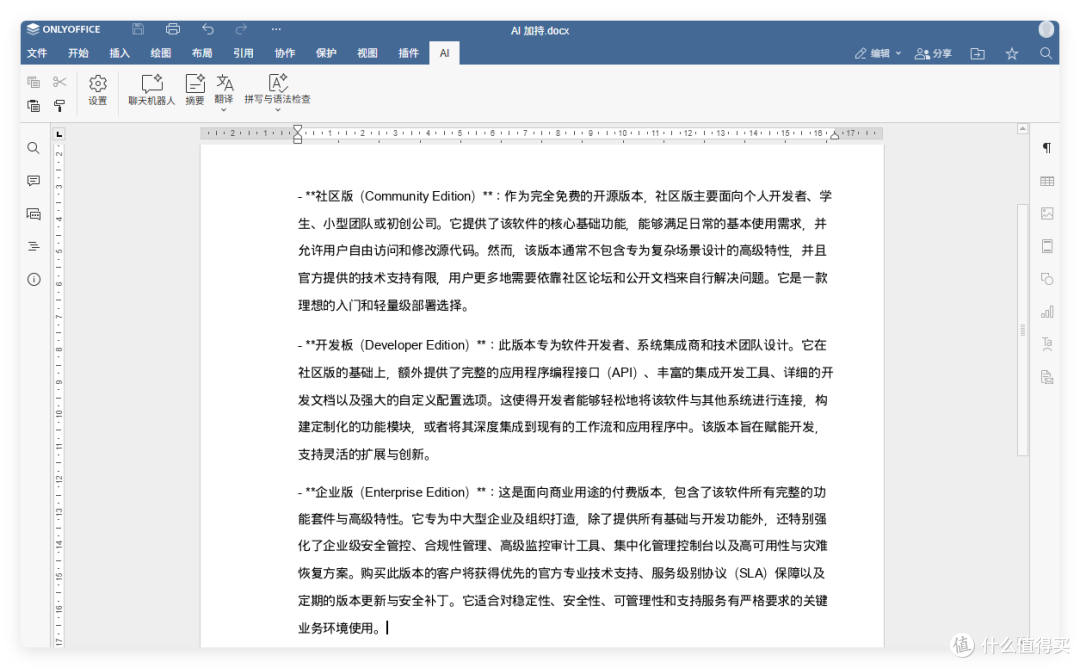The width and height of the screenshot is (1080, 668).
Task: Click the open file location icon
Action: pyautogui.click(x=977, y=53)
